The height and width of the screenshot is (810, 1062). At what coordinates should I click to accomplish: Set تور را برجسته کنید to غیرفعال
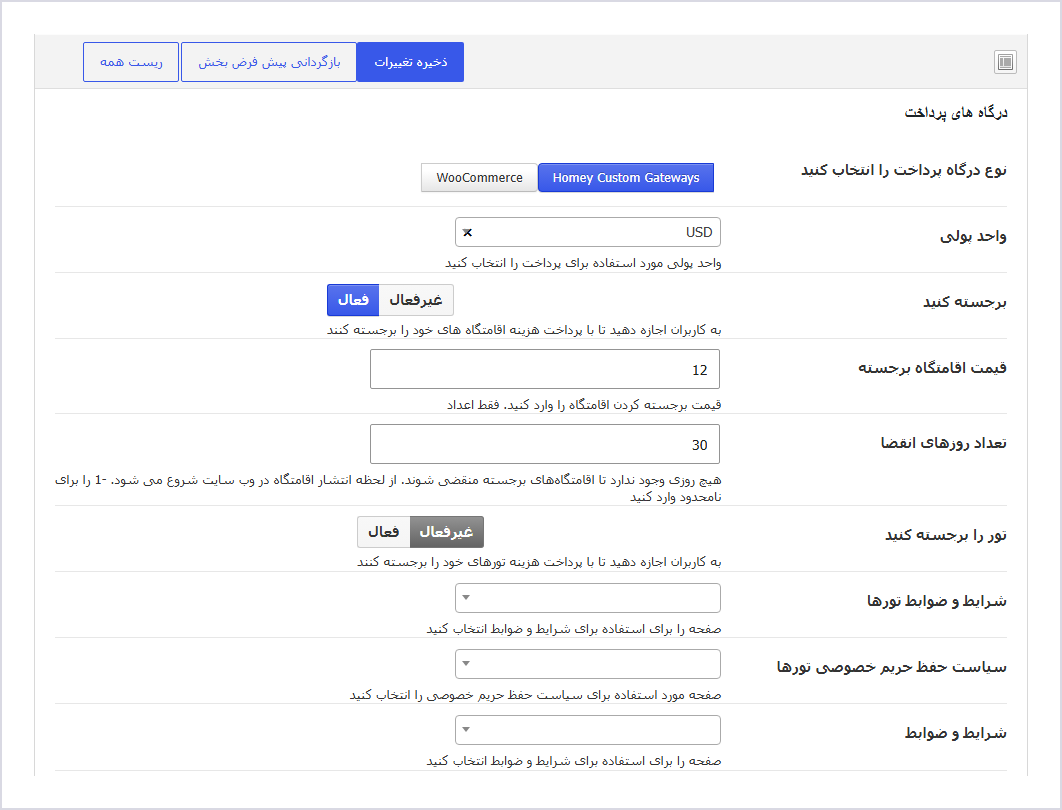pos(446,532)
